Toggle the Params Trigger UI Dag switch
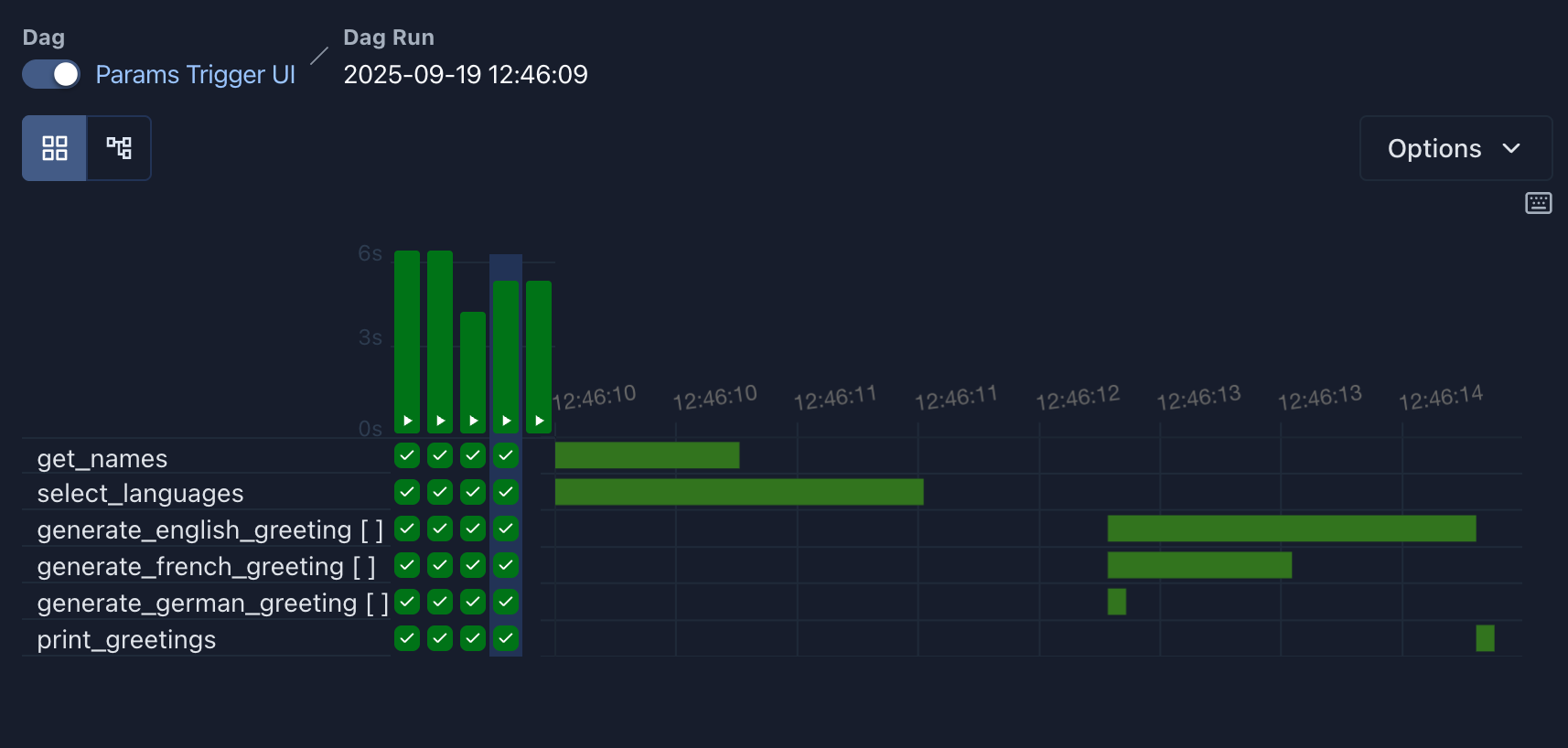The height and width of the screenshot is (748, 1568). tap(51, 74)
